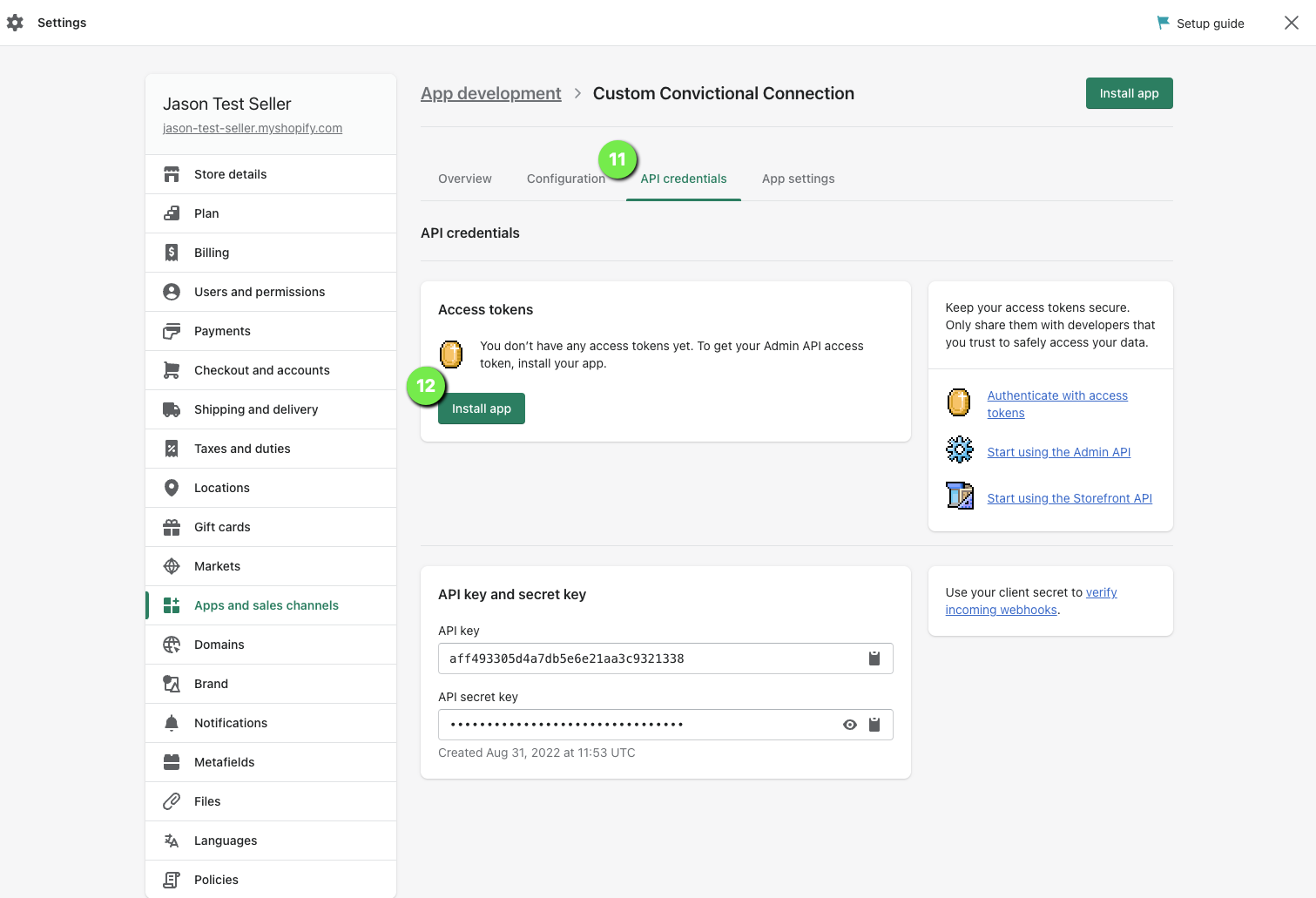
Task: Click the API secret key input field
Action: pyautogui.click(x=665, y=725)
